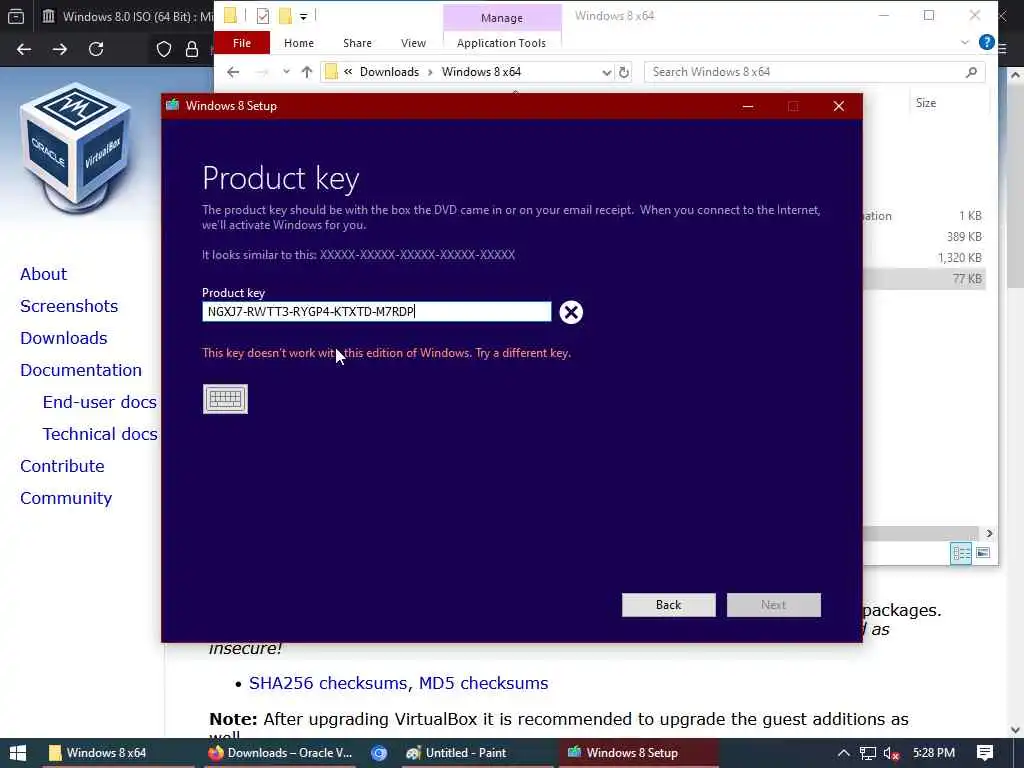Click the browser page scrollbar down arrow
Screen dimensions: 1024x768
pos(1016,730)
